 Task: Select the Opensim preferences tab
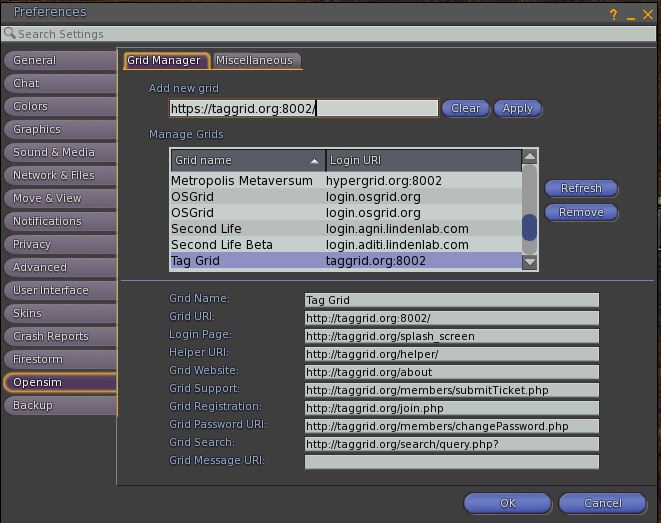point(60,382)
